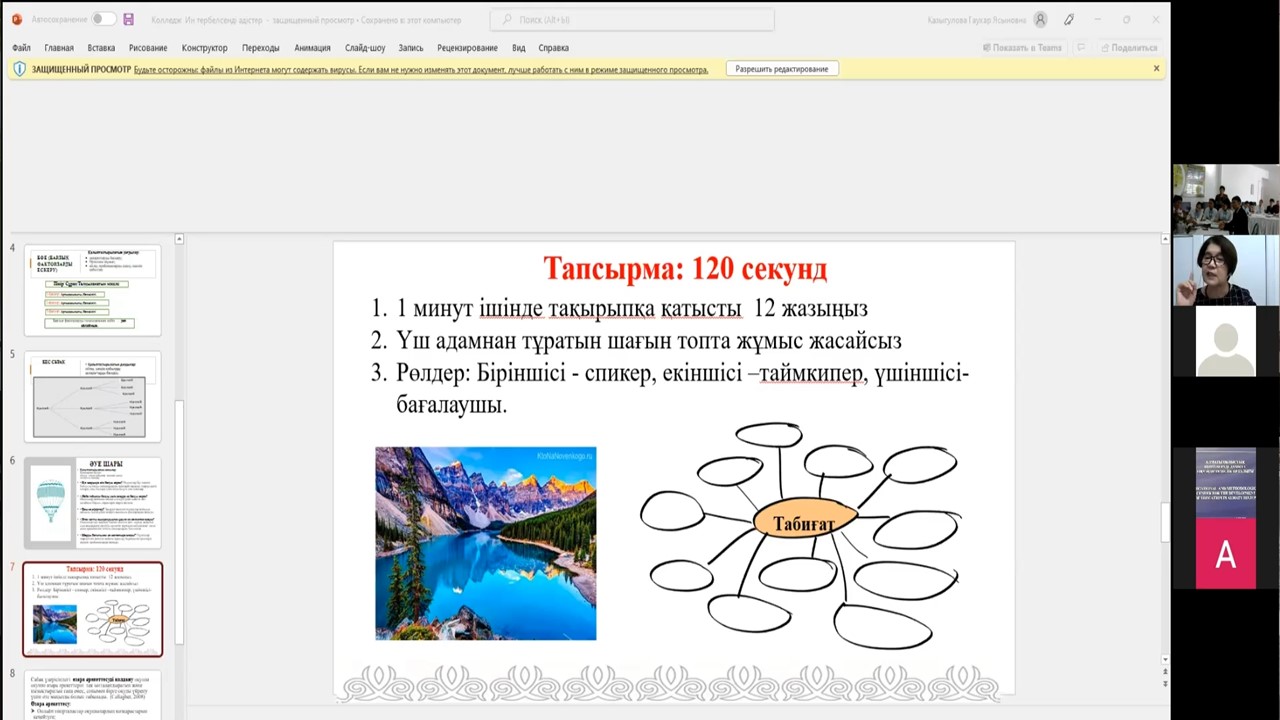Click the pen icon in the title bar
This screenshot has width=1280, height=720.
1069,19
